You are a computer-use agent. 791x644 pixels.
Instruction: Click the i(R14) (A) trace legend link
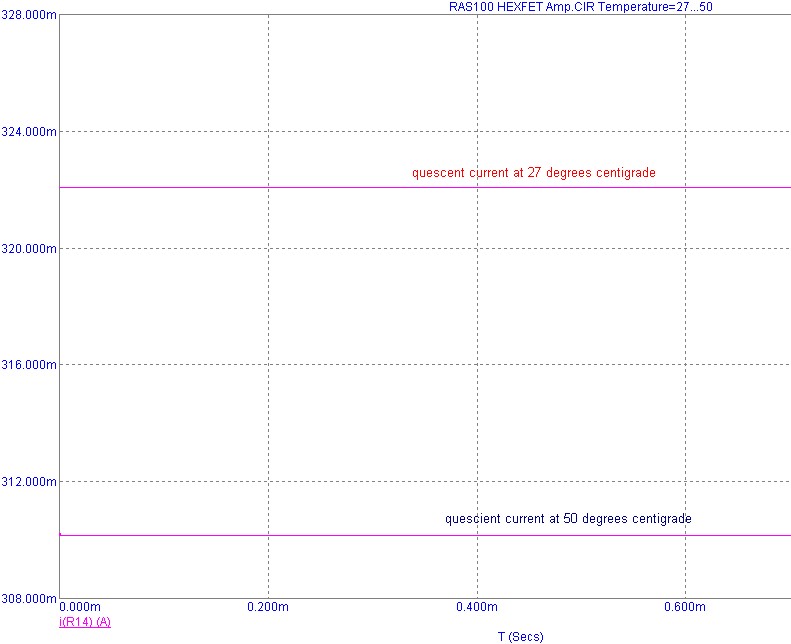click(x=85, y=622)
